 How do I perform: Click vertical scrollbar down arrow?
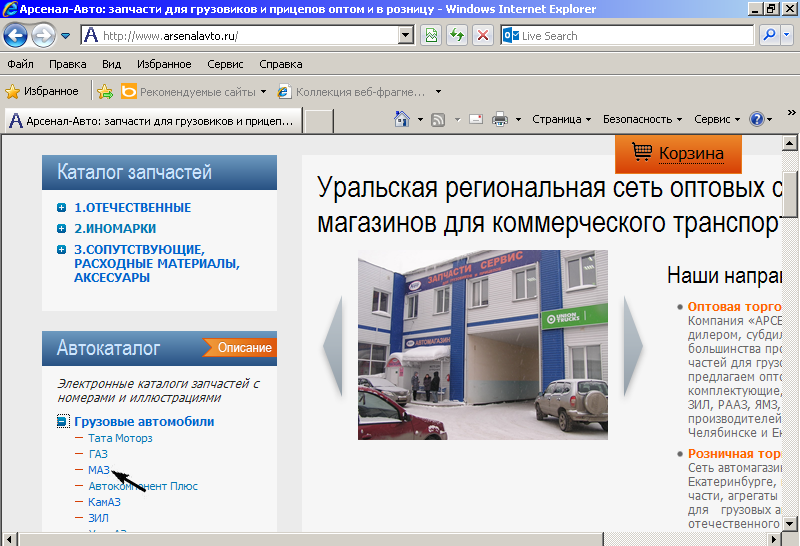[x=790, y=524]
